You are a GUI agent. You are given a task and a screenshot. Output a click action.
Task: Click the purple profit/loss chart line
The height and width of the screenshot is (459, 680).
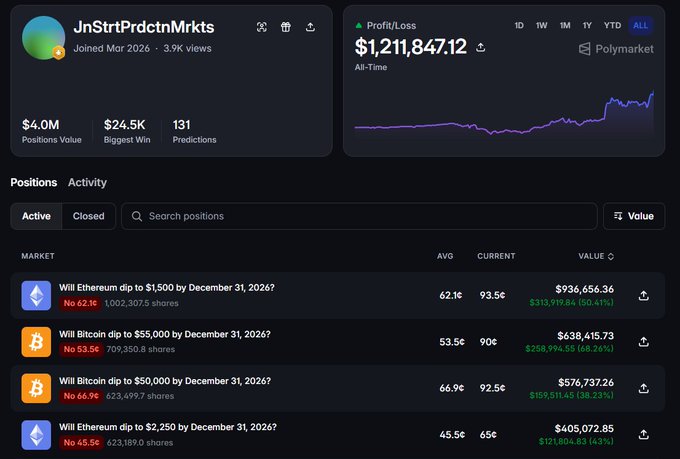504,115
